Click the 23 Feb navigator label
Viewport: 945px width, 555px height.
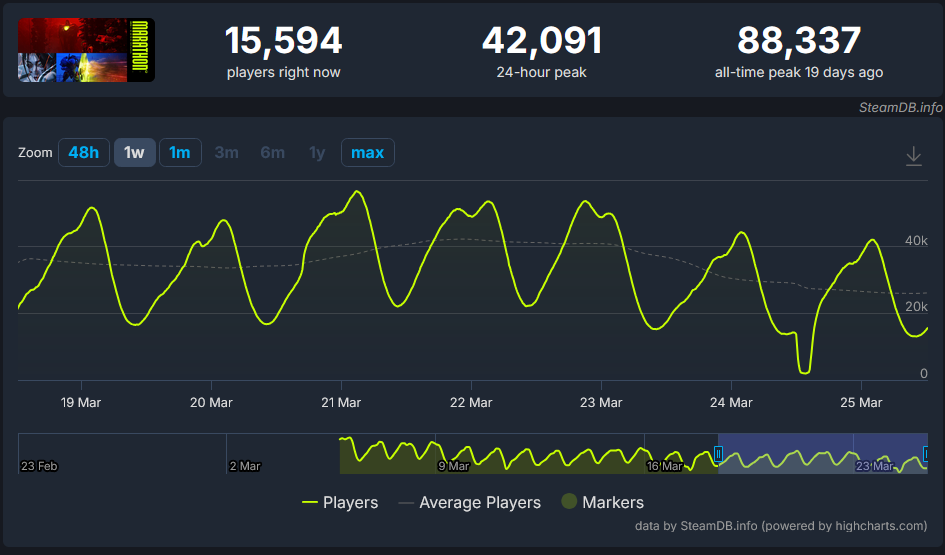point(39,466)
